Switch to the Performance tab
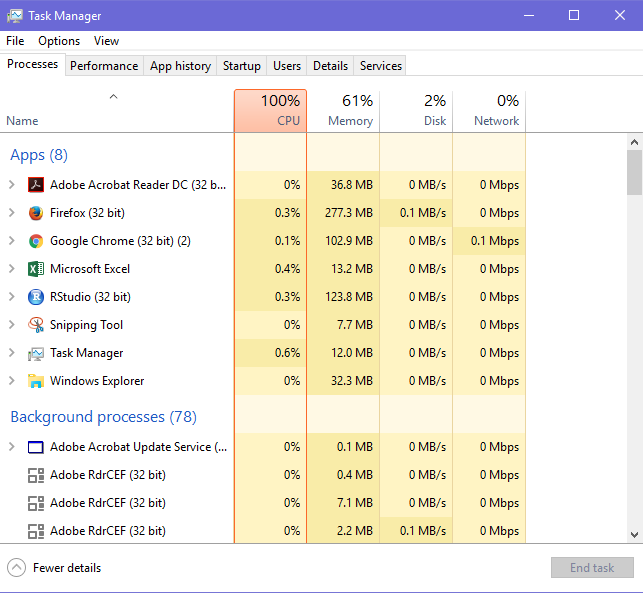 pos(104,66)
